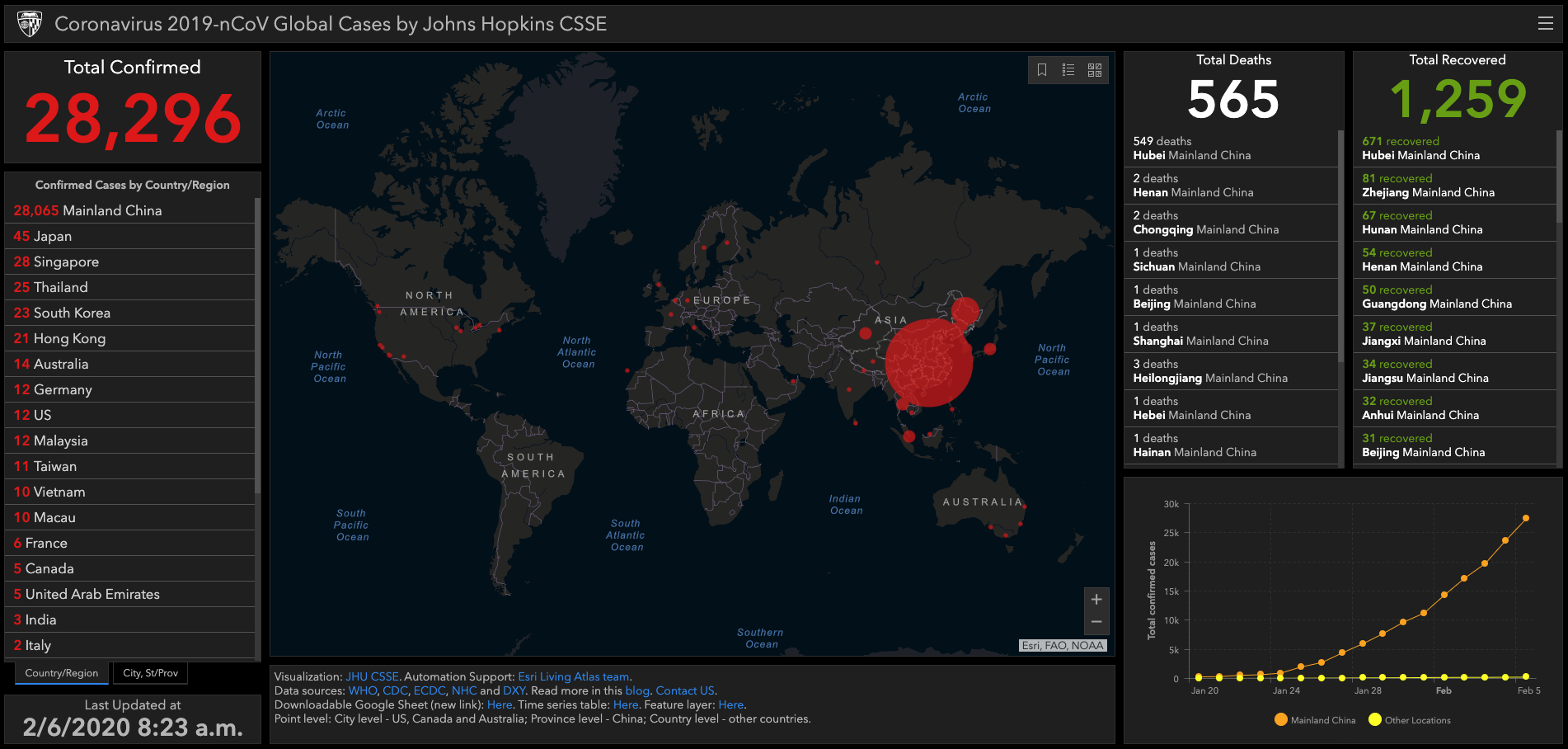The height and width of the screenshot is (749, 1568).
Task: Select Mainland China in the country list
Action: (x=88, y=210)
